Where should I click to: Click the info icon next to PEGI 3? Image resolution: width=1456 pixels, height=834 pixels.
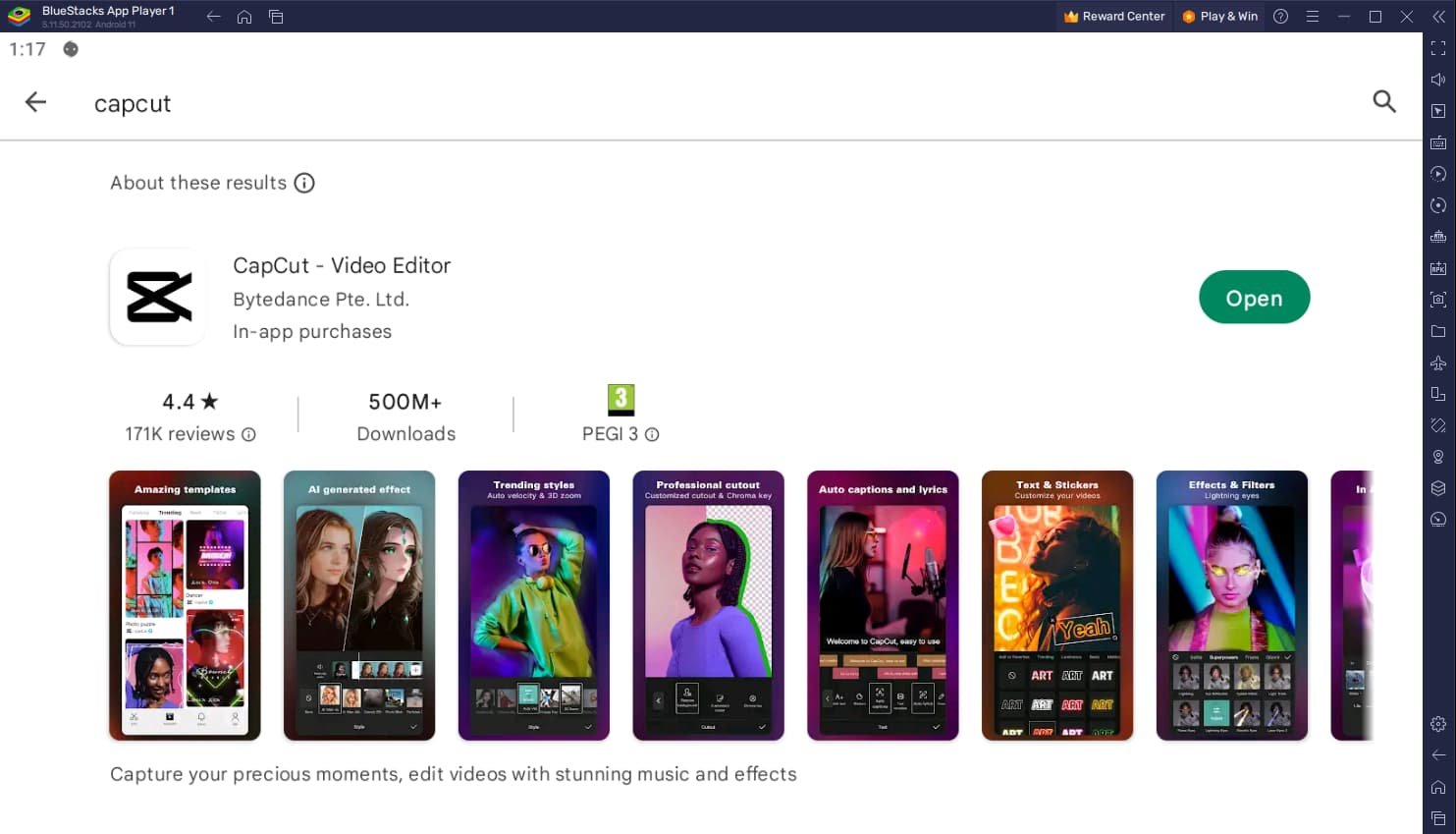click(652, 434)
